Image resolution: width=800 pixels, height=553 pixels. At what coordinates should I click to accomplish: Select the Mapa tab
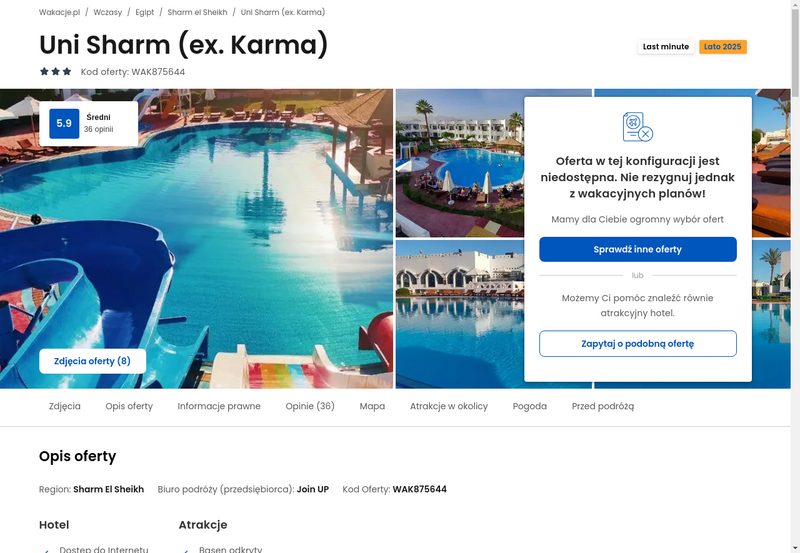pos(372,406)
